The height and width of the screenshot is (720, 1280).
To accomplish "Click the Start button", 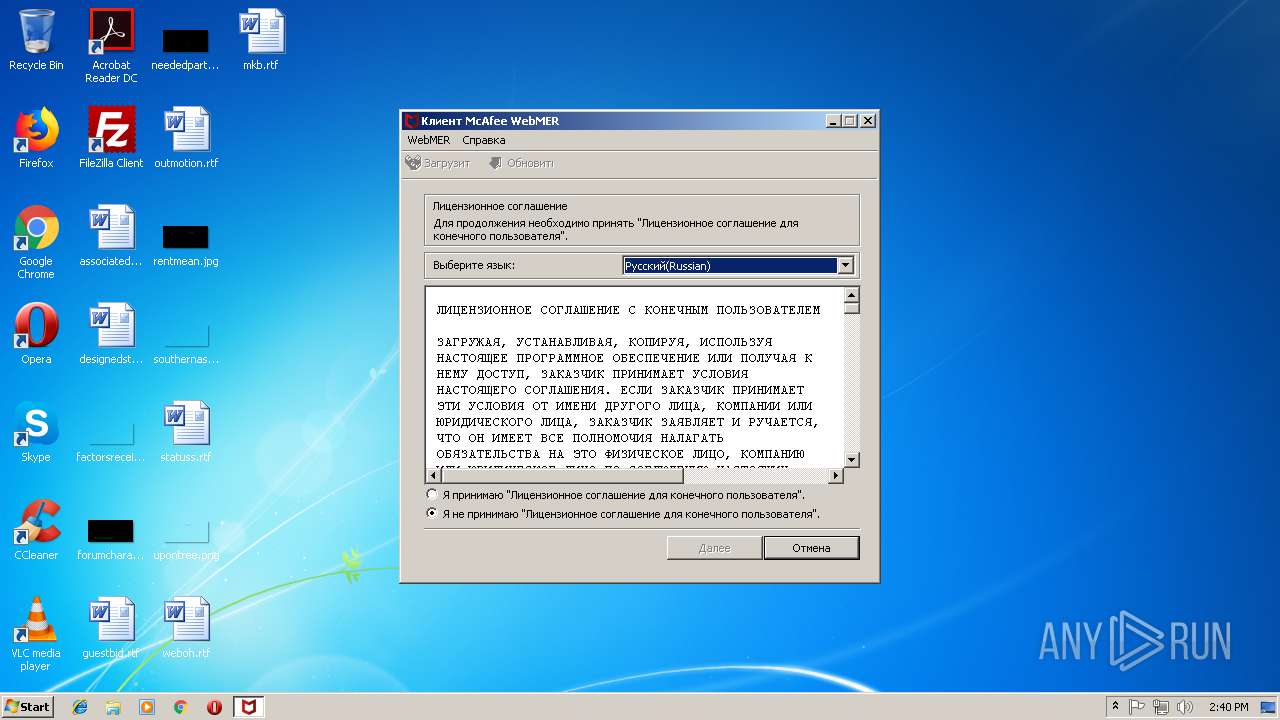I will [27, 707].
